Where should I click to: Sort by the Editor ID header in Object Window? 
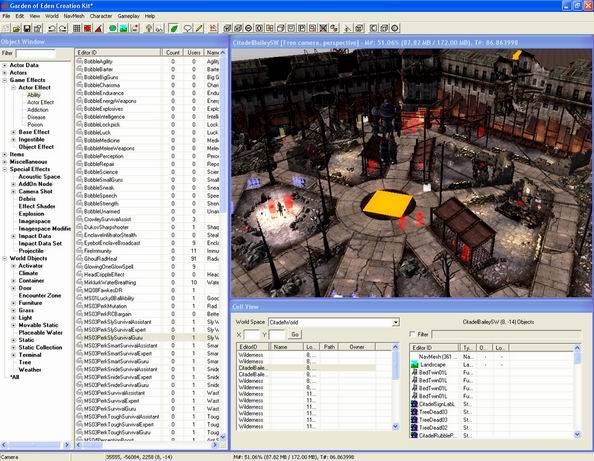(118, 53)
